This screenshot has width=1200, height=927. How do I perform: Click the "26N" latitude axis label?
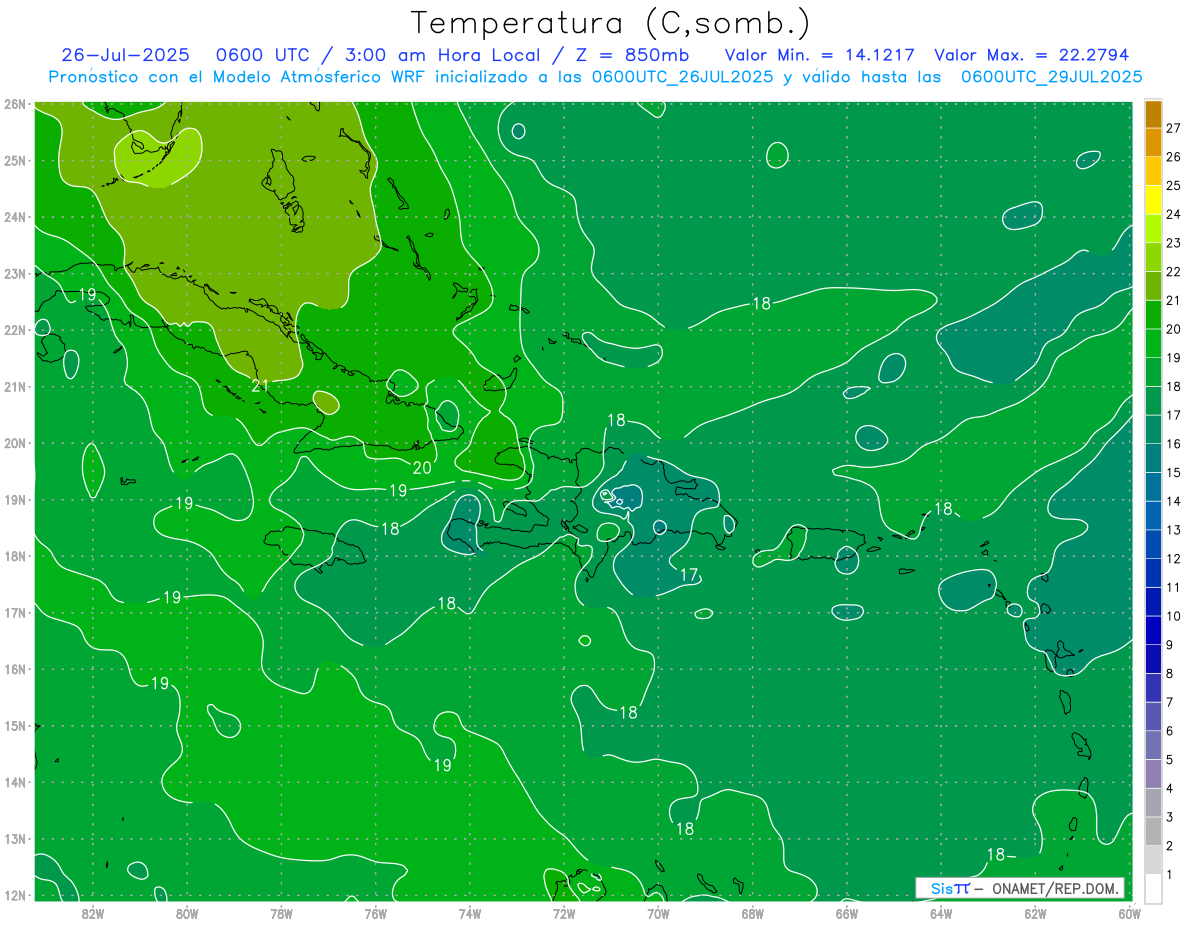tap(14, 104)
